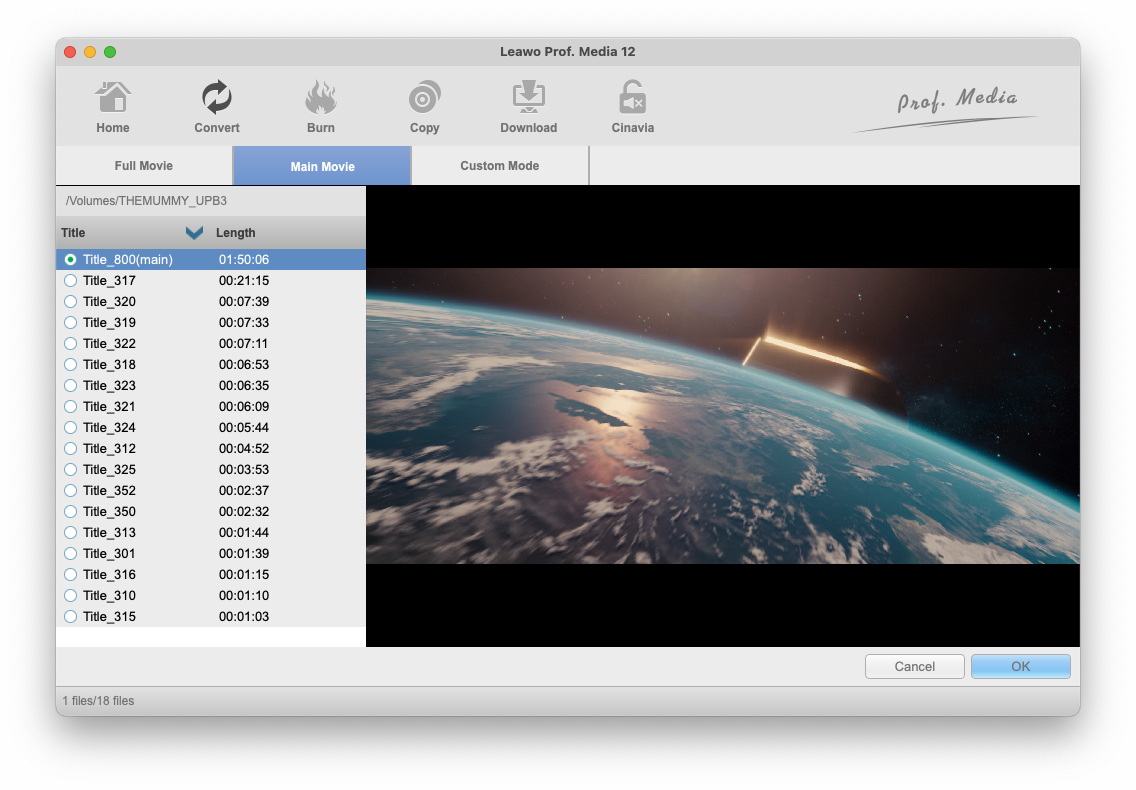1136x790 pixels.
Task: Open the Cinavia unlock icon
Action: click(x=632, y=99)
